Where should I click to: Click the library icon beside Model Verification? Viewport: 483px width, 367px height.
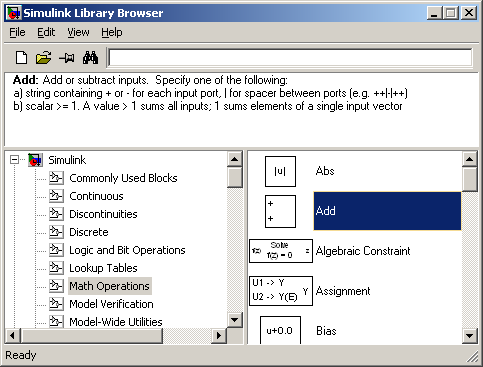pyautogui.click(x=56, y=304)
